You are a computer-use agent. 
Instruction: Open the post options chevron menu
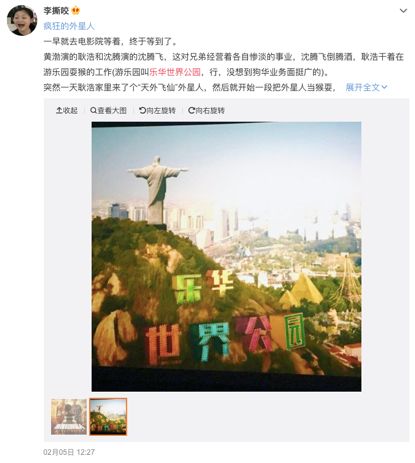click(x=403, y=11)
